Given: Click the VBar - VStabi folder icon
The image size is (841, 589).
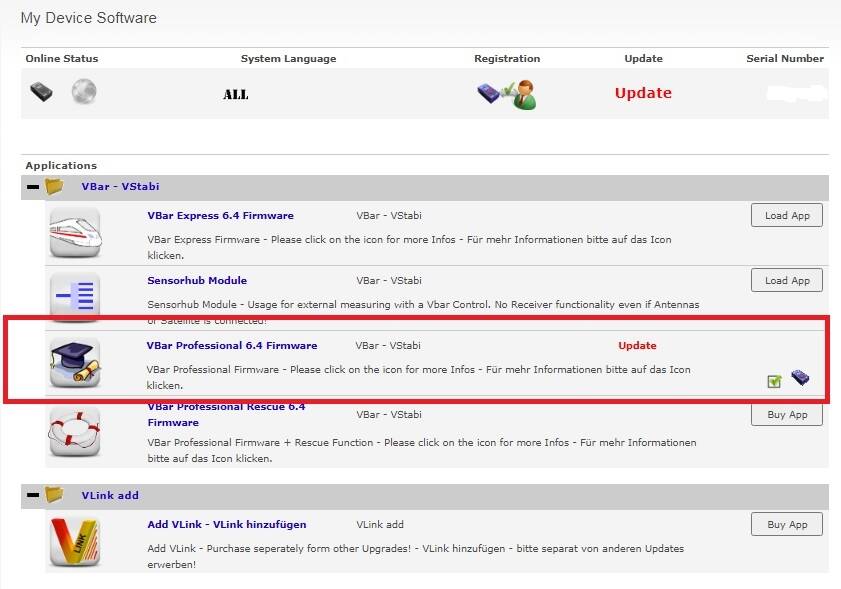Looking at the screenshot, I should 54,186.
